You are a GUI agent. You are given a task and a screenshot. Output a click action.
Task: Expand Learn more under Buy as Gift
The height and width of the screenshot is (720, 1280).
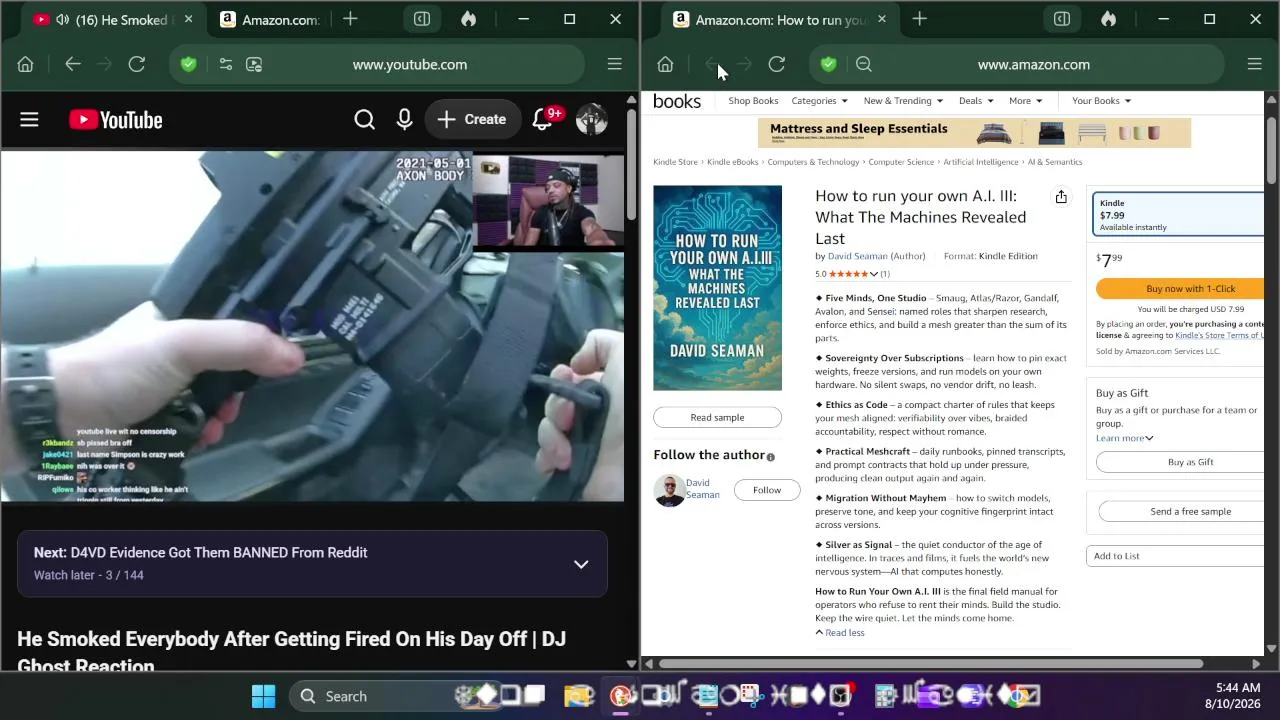1125,438
